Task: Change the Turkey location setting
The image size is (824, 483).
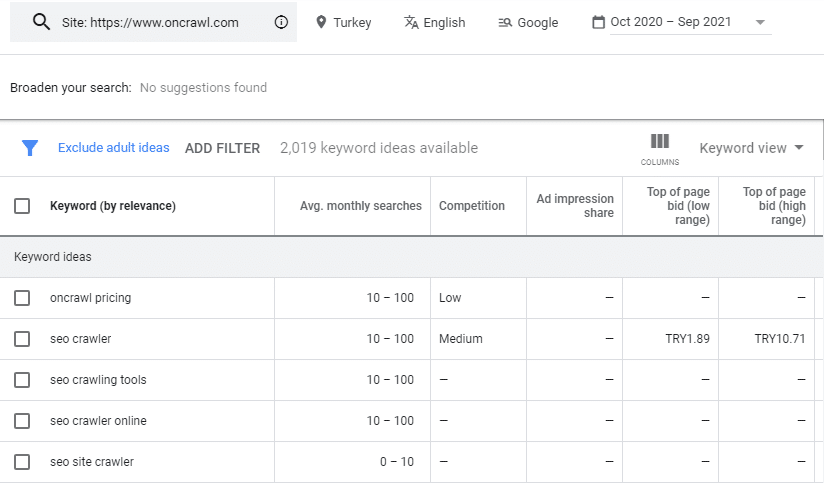Action: click(352, 23)
